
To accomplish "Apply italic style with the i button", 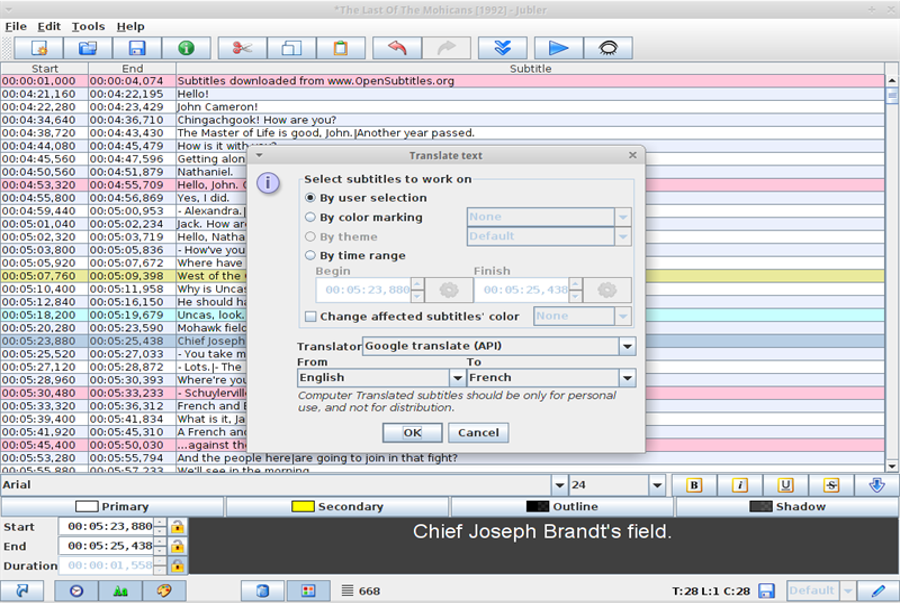I will click(x=740, y=485).
